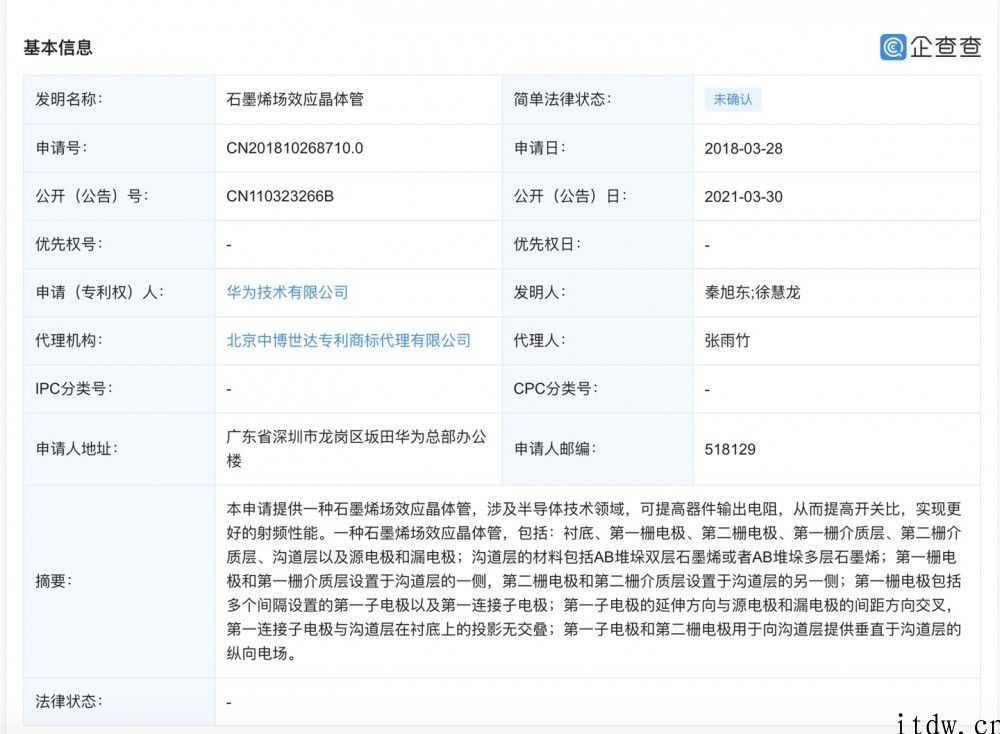
Task: Open the 北京中博世达专利商标代理有限公司 agency link
Action: coord(348,340)
